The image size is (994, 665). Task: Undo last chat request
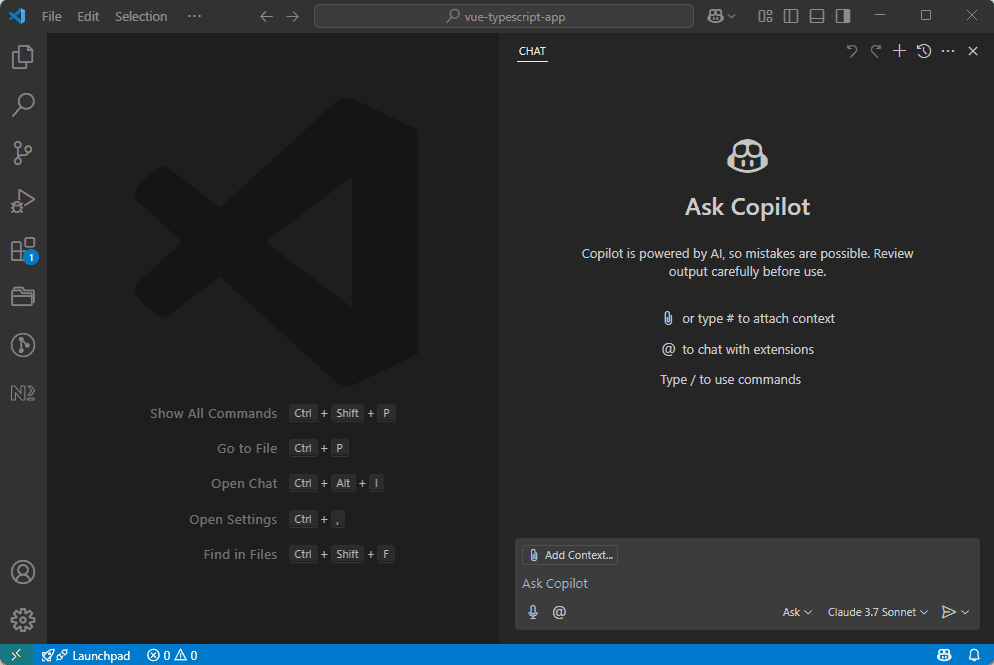coord(851,51)
